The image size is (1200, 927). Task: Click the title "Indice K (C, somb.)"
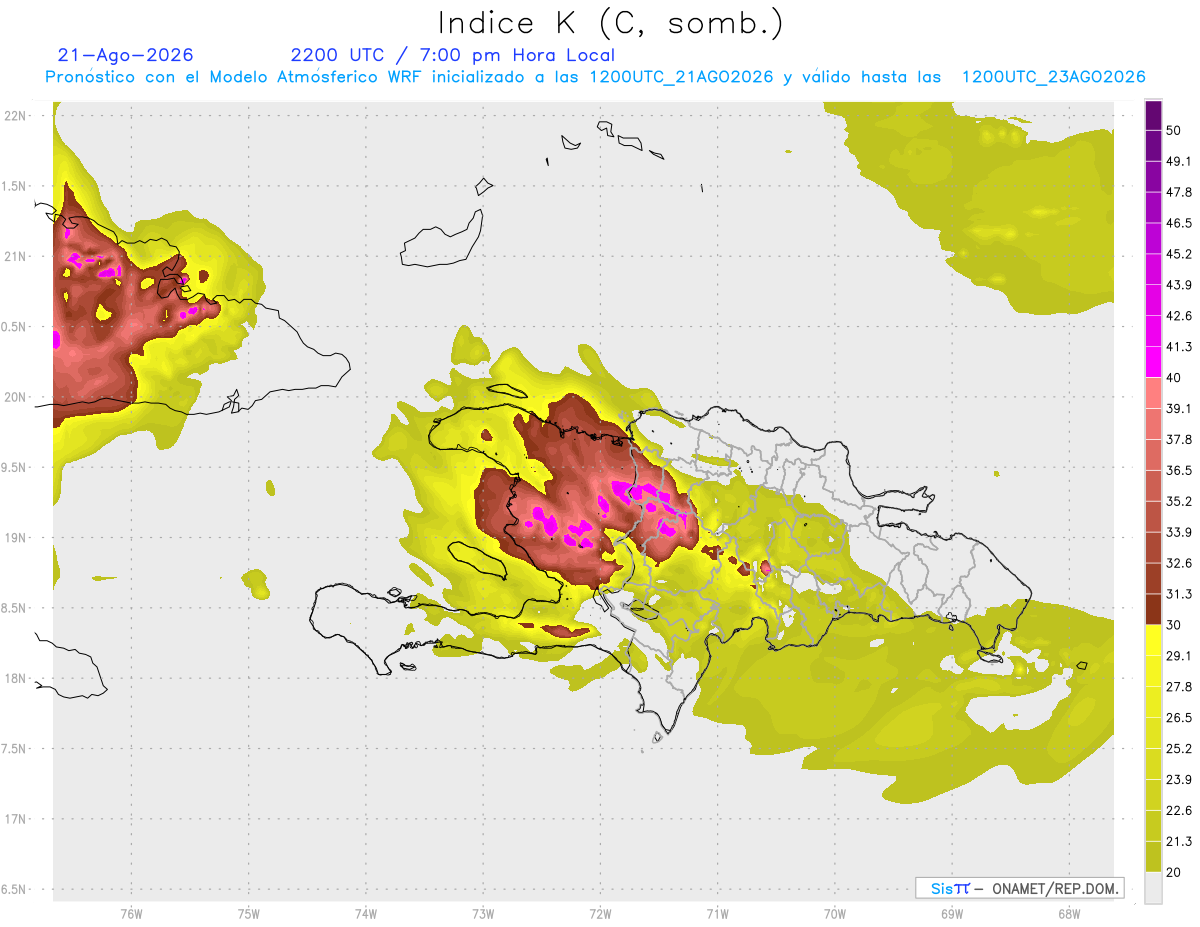(610, 23)
